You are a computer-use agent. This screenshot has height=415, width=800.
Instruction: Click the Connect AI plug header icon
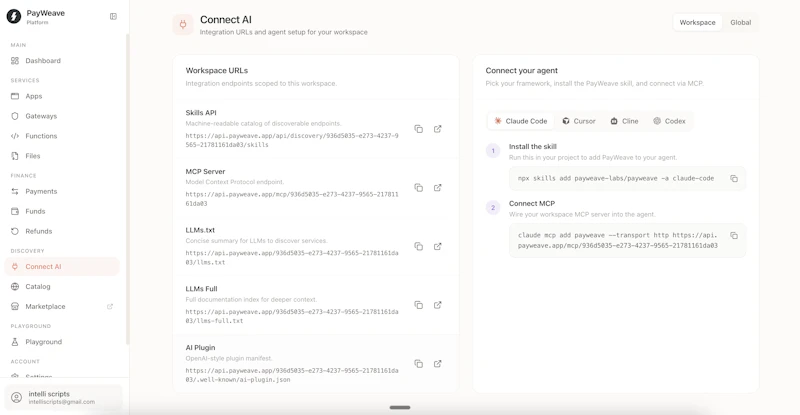(183, 25)
